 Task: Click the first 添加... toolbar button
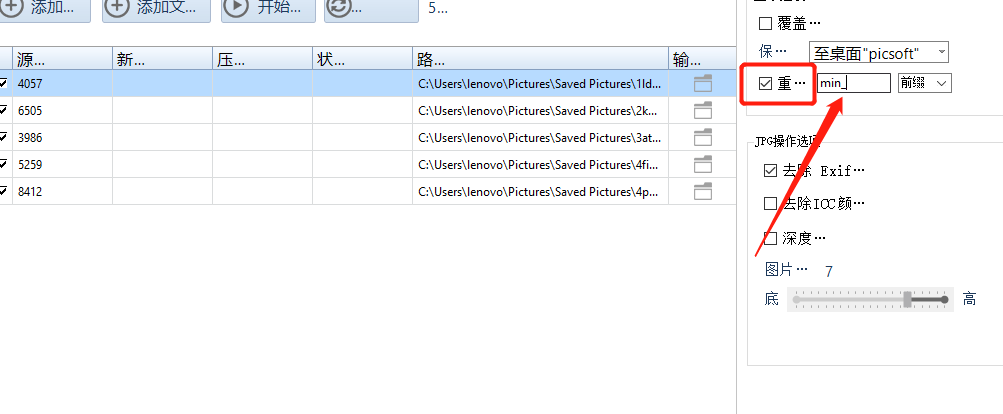tap(44, 8)
